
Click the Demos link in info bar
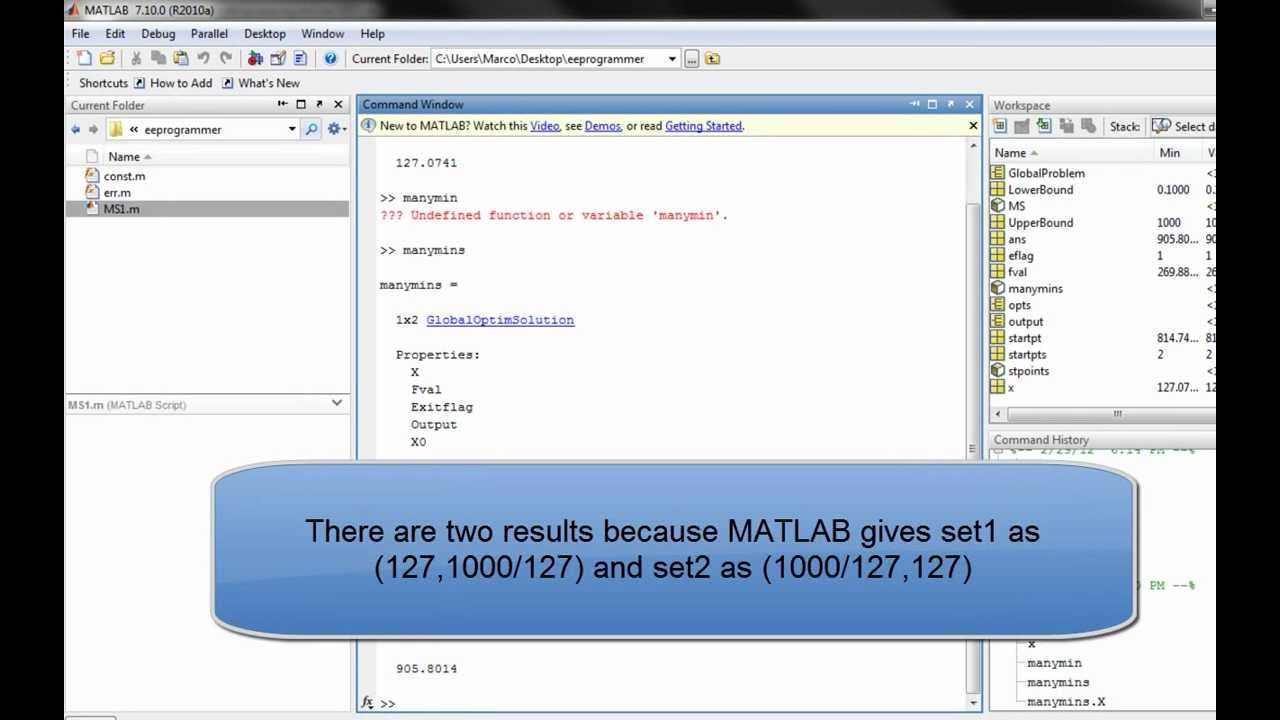(x=603, y=126)
